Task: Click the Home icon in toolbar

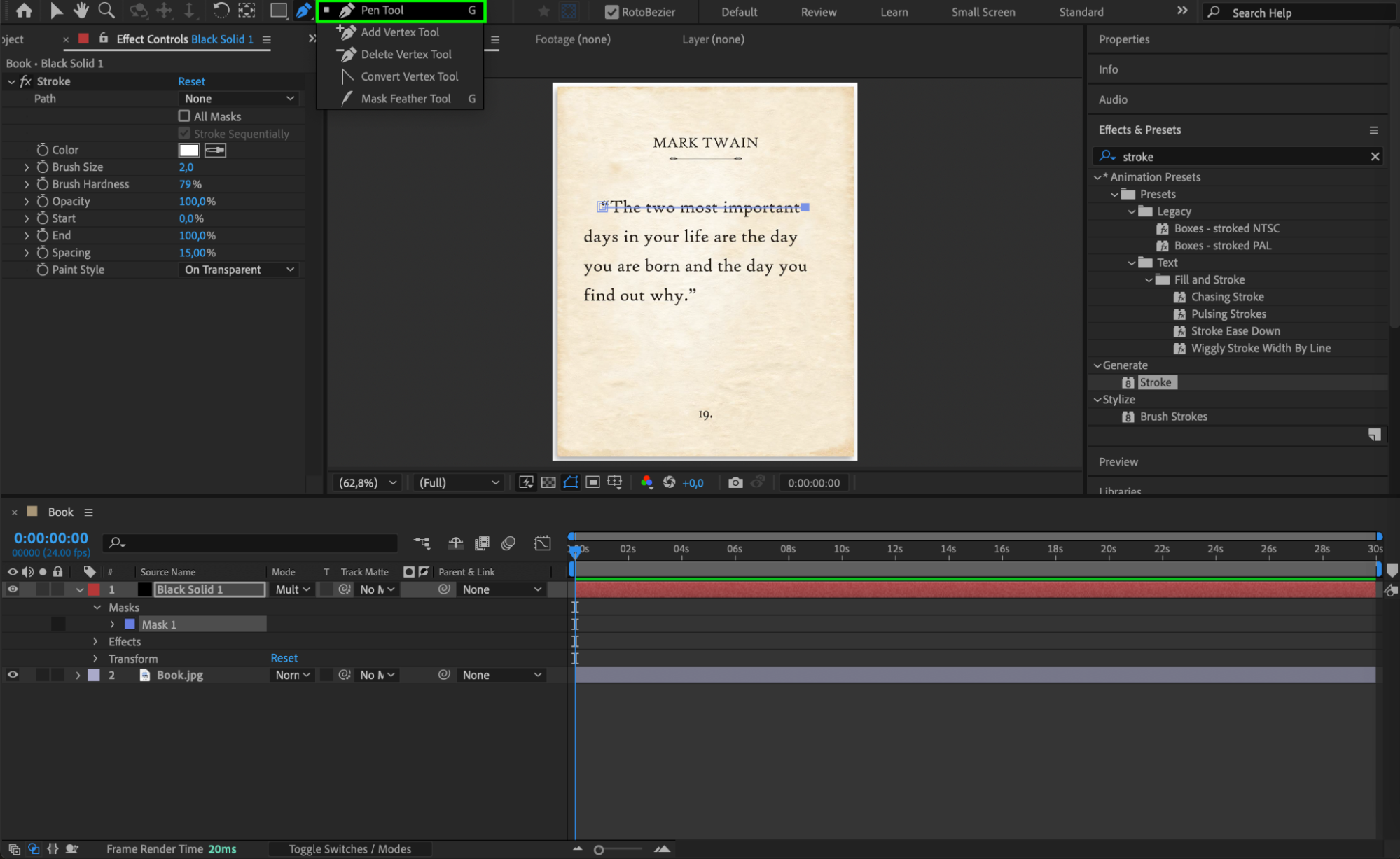Action: pyautogui.click(x=24, y=11)
